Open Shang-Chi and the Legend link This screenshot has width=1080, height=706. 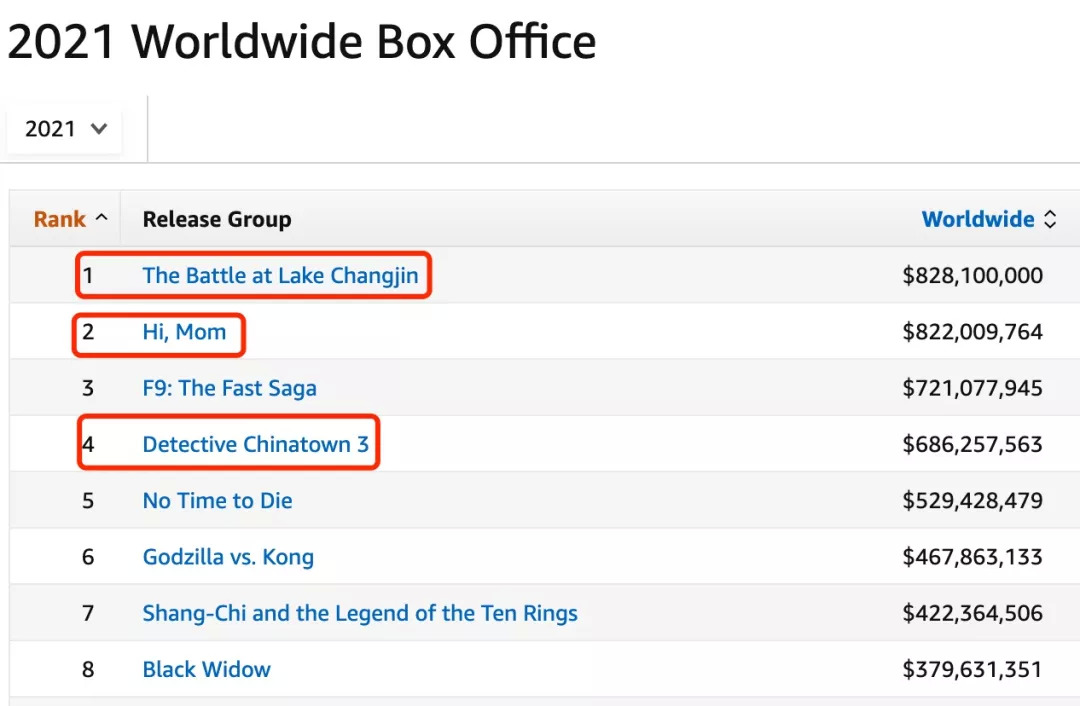point(360,613)
